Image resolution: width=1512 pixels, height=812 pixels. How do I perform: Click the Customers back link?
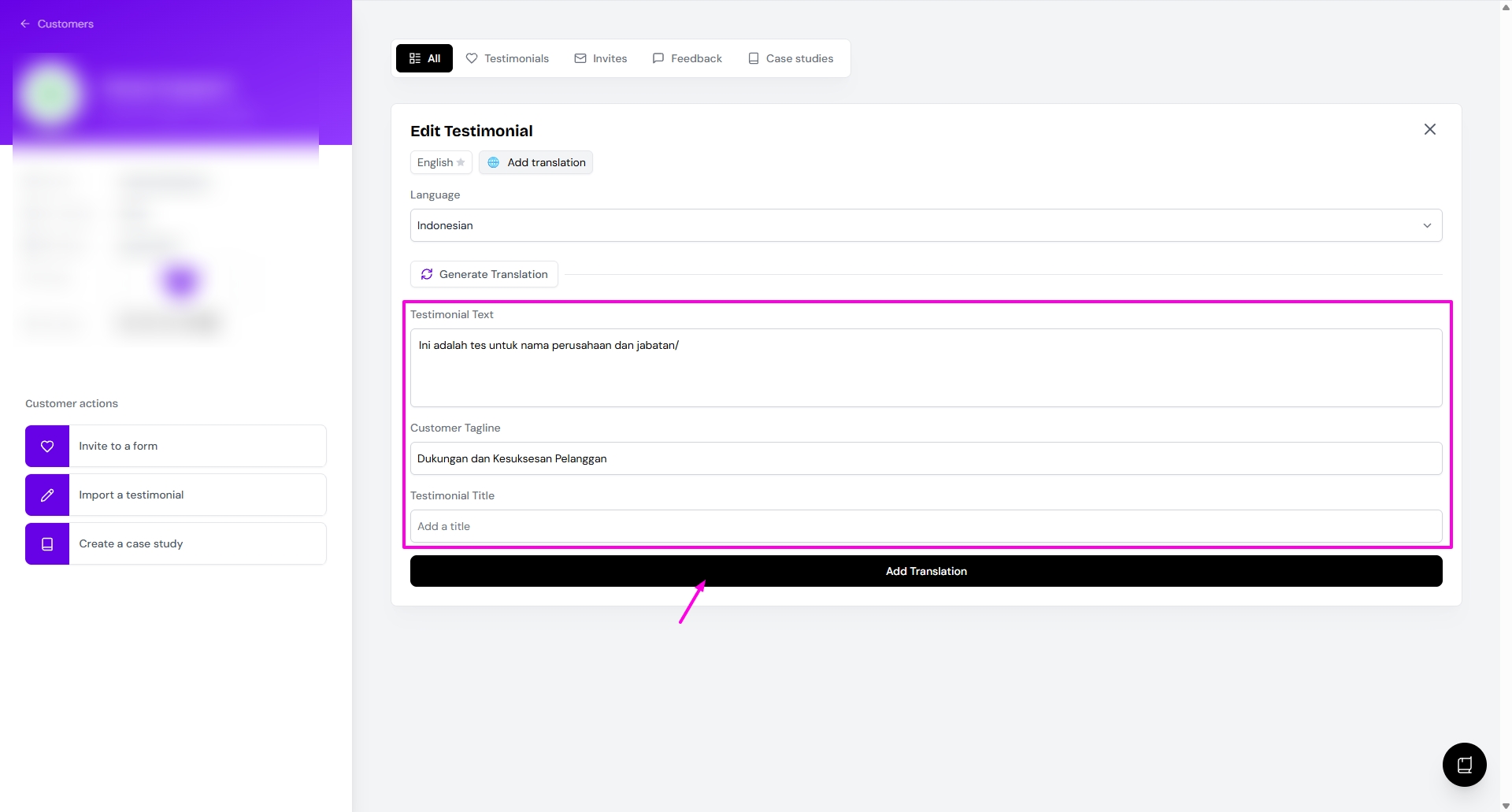tap(65, 24)
